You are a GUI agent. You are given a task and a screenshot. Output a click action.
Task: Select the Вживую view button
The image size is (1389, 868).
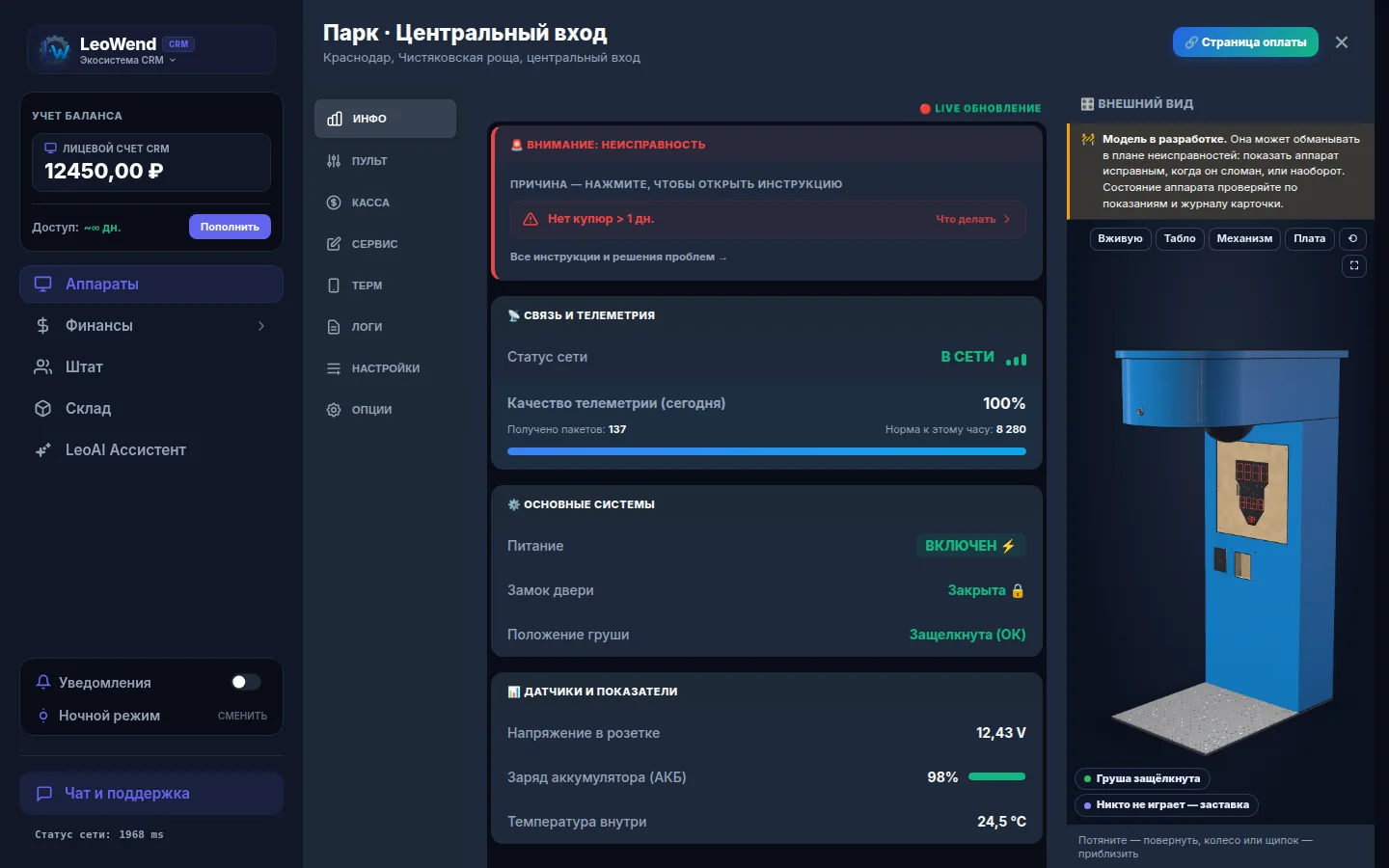click(1120, 238)
